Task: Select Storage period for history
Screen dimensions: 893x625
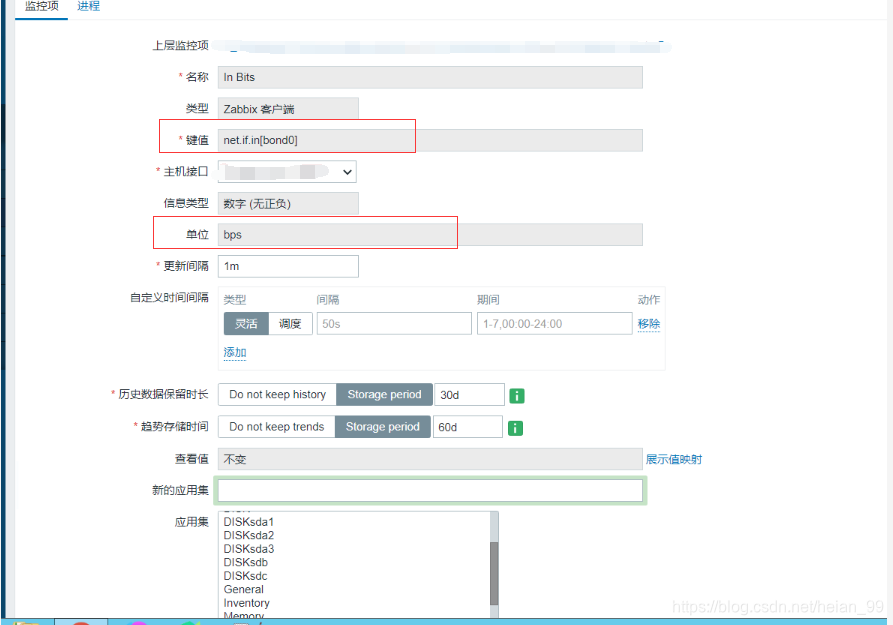Action: click(384, 394)
